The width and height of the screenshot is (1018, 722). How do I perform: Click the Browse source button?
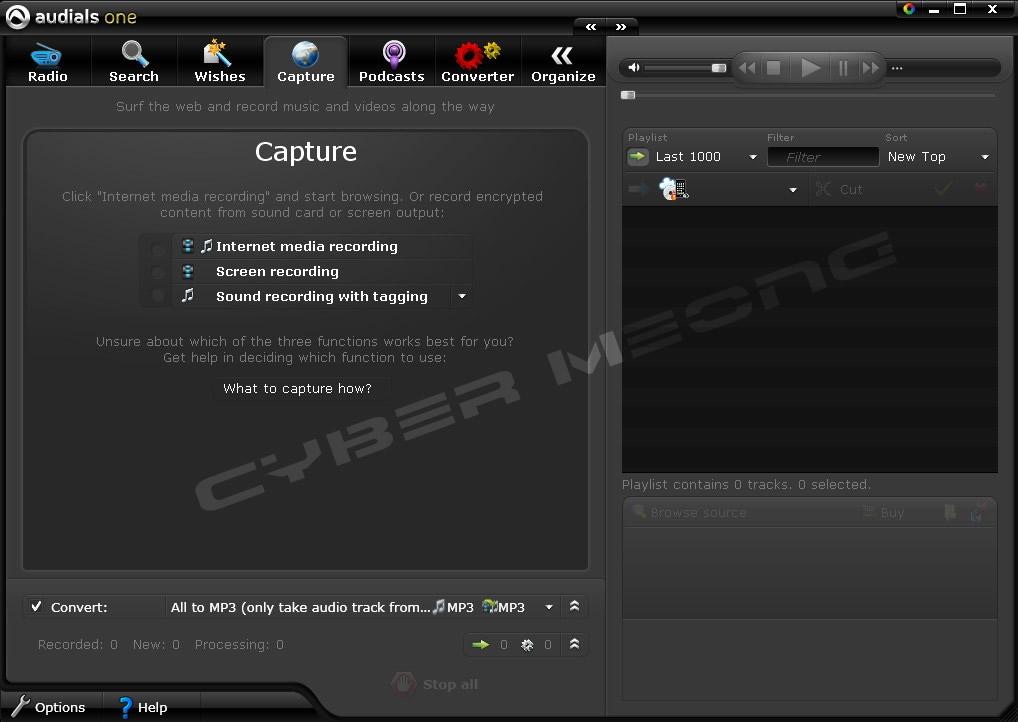click(x=689, y=512)
